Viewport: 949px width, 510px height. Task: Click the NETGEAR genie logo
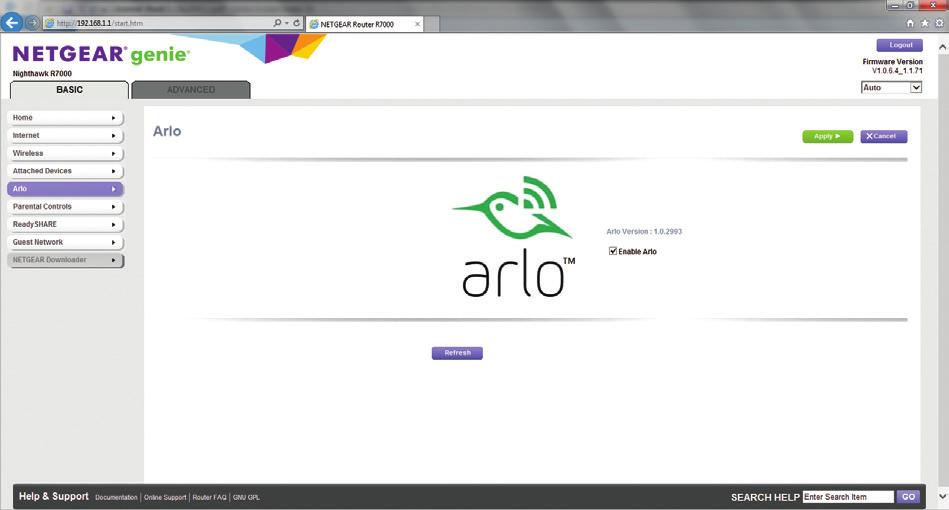pos(101,54)
